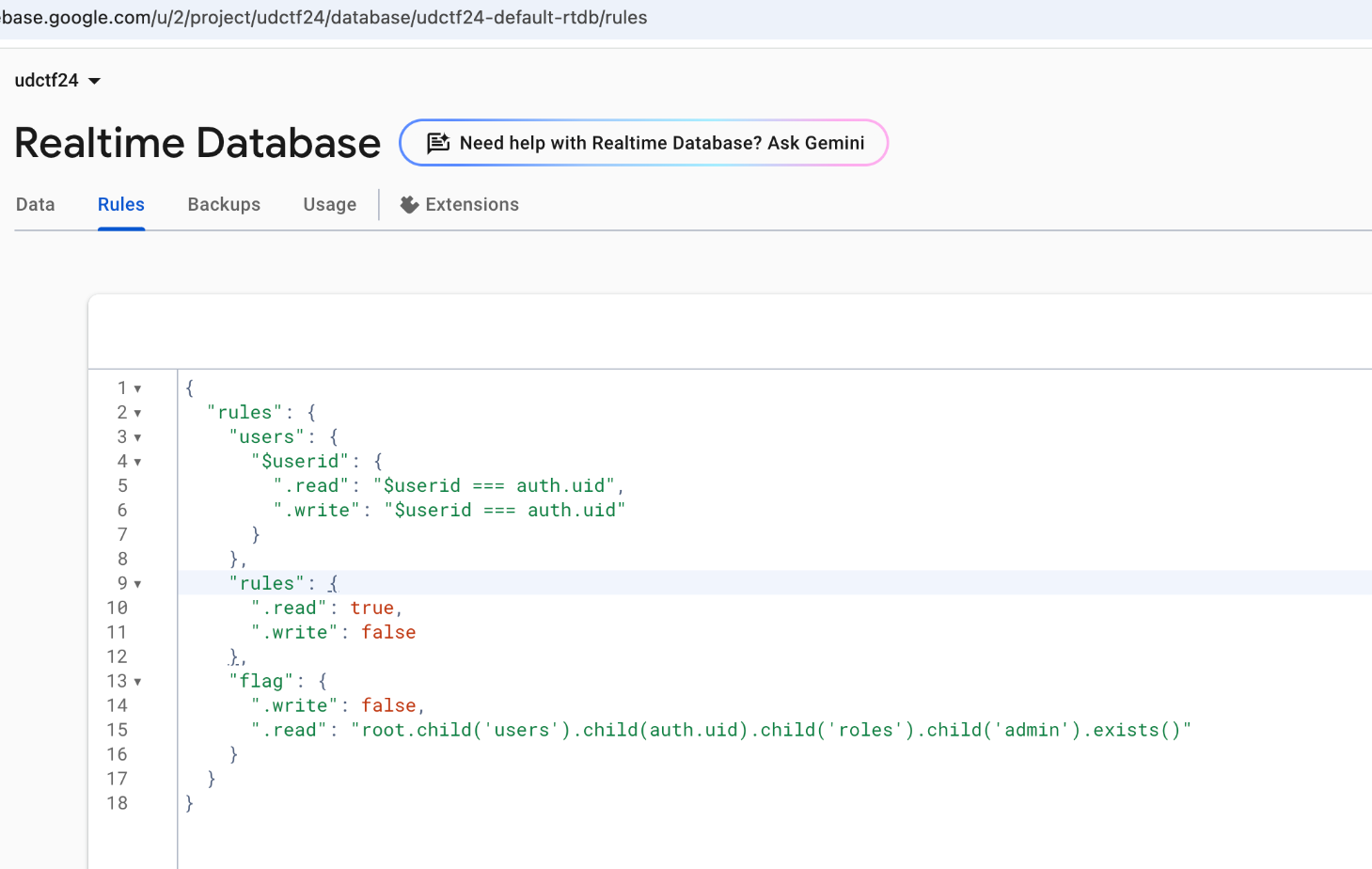
Task: Open the Extensions tab
Action: tap(460, 204)
